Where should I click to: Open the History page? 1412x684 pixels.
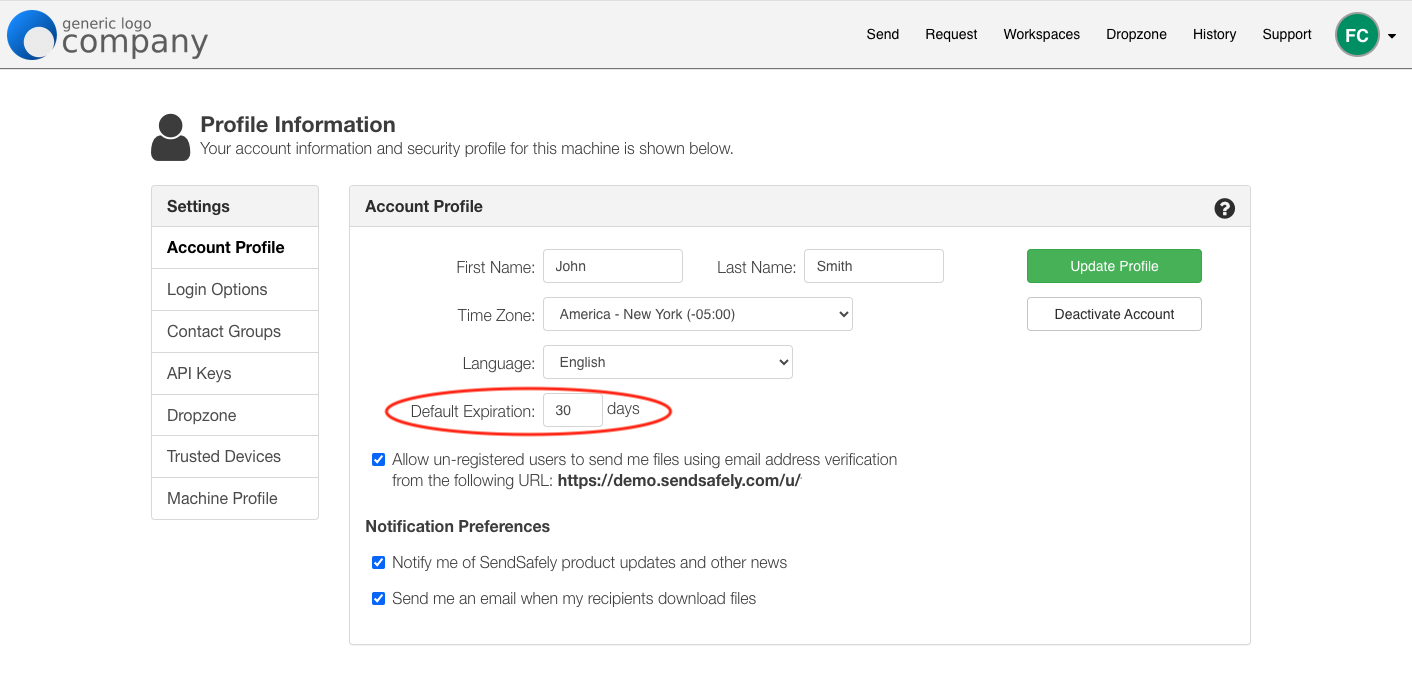[1214, 34]
